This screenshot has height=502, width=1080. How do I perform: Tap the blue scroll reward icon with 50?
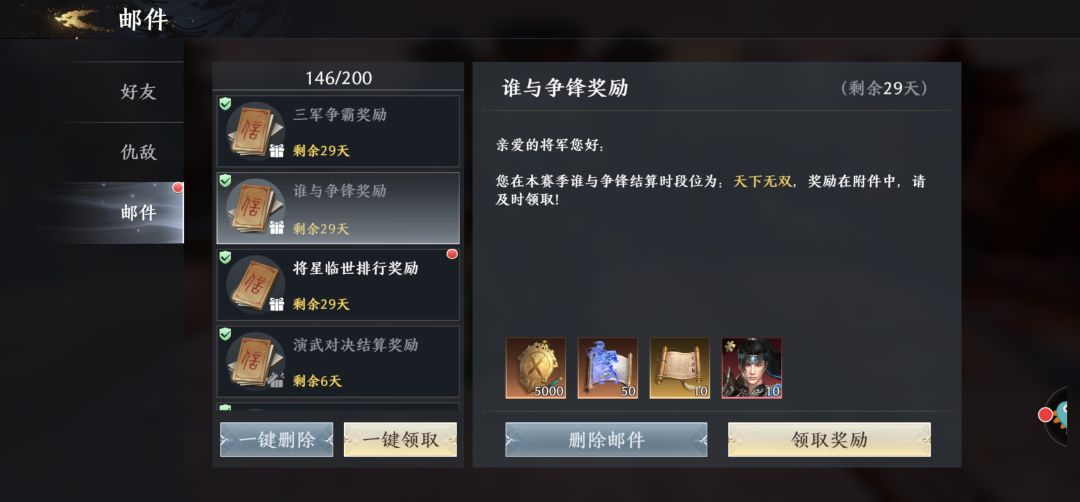(x=608, y=368)
